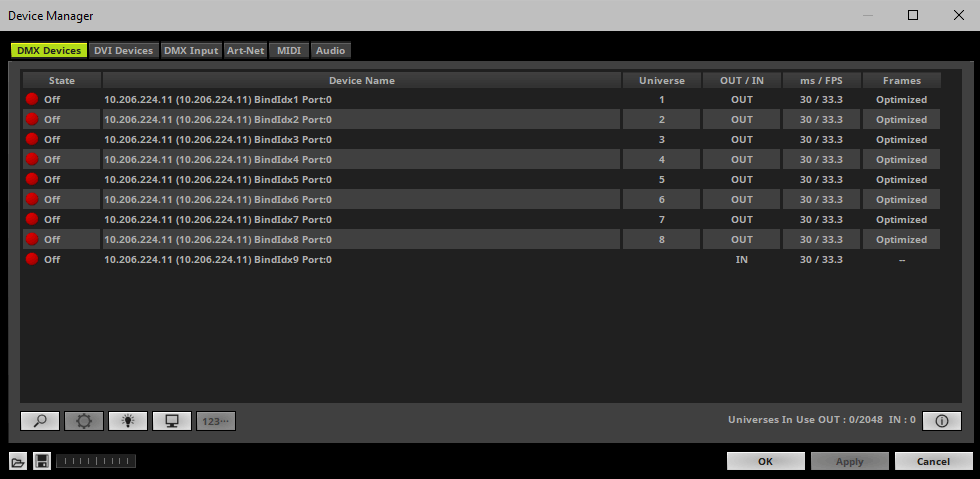Click Optimized cell in BindIdx7 row

click(x=901, y=219)
